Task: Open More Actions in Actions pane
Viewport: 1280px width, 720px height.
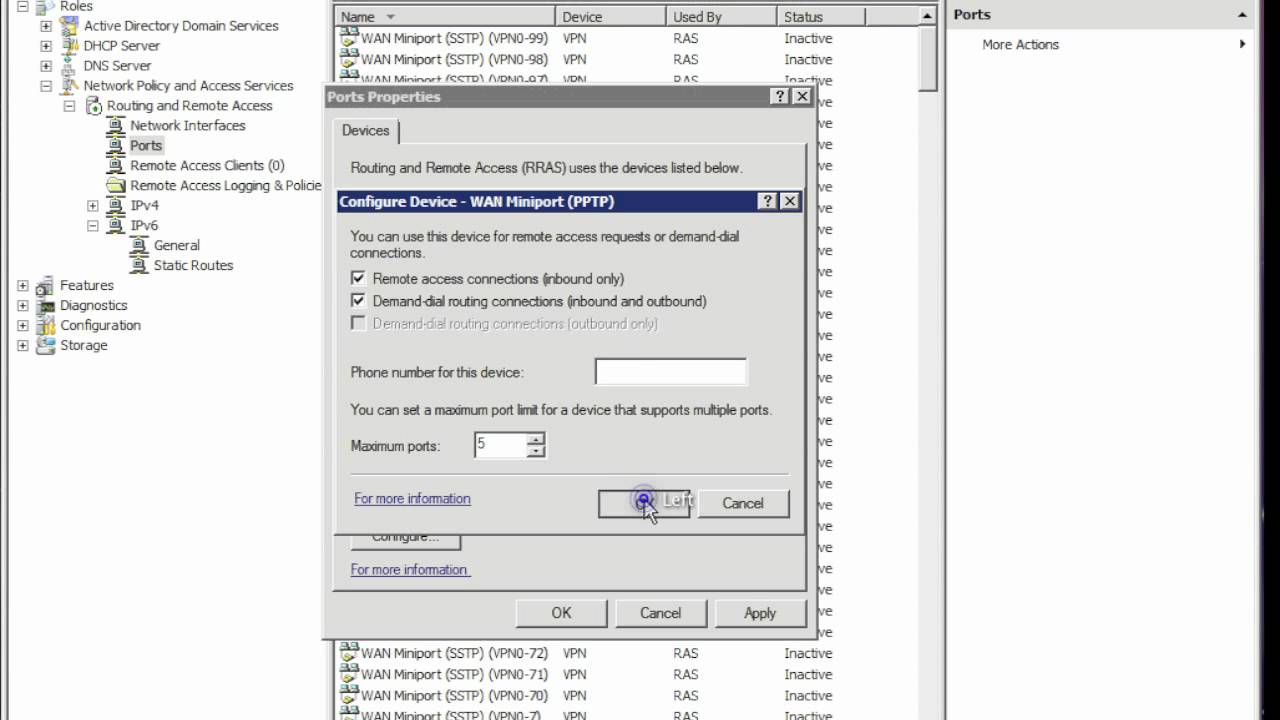Action: (x=1020, y=45)
